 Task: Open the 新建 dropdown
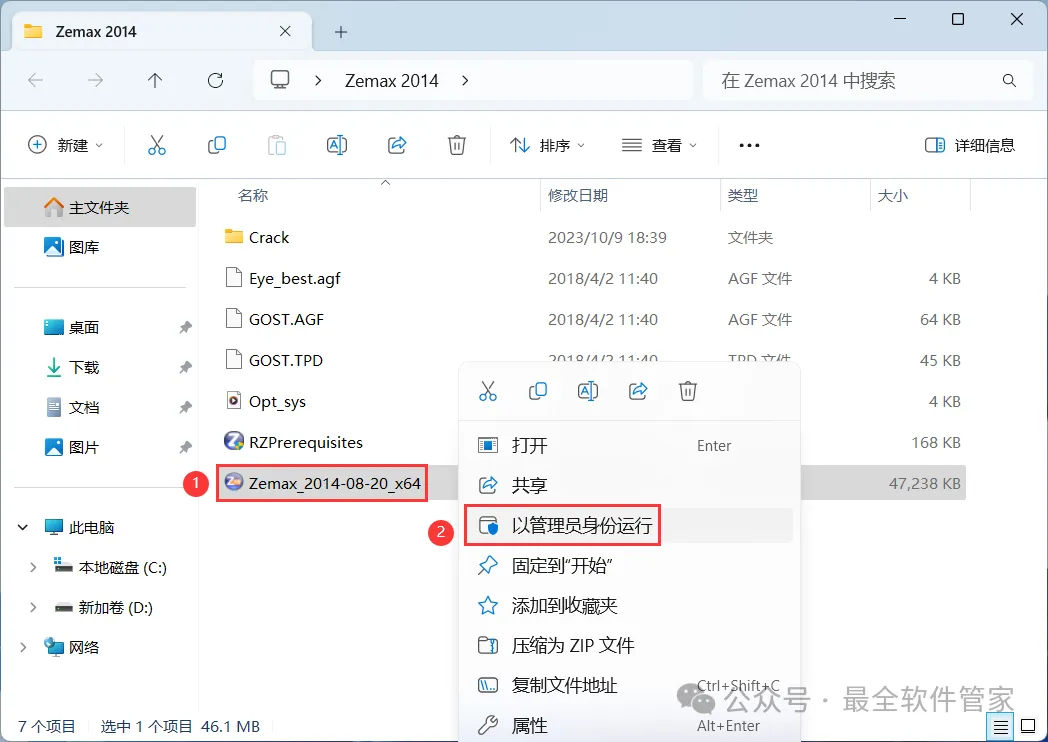tap(66, 145)
